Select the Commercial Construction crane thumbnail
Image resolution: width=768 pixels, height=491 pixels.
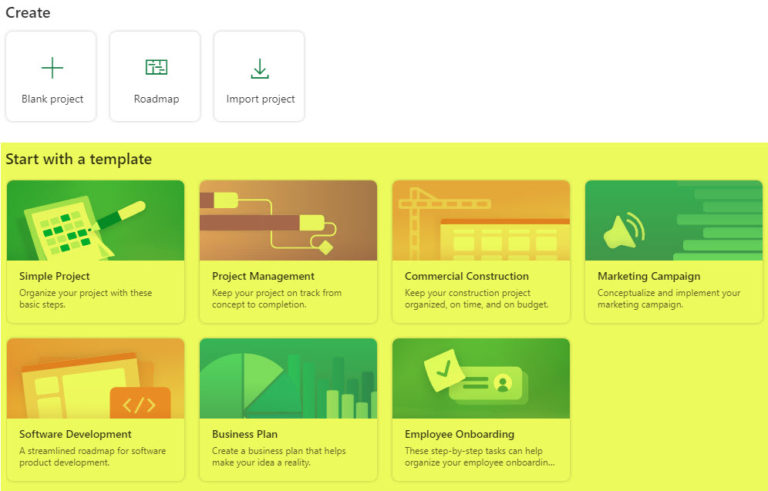[x=481, y=220]
